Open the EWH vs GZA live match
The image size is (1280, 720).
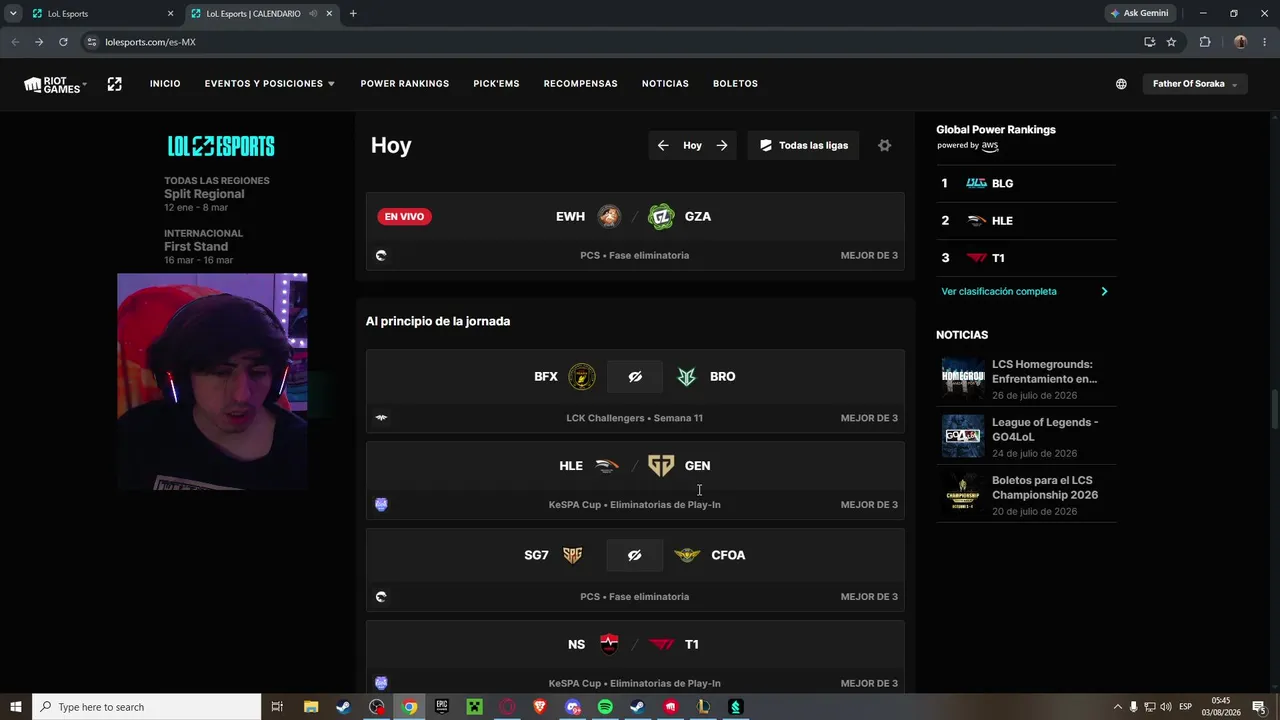point(635,232)
